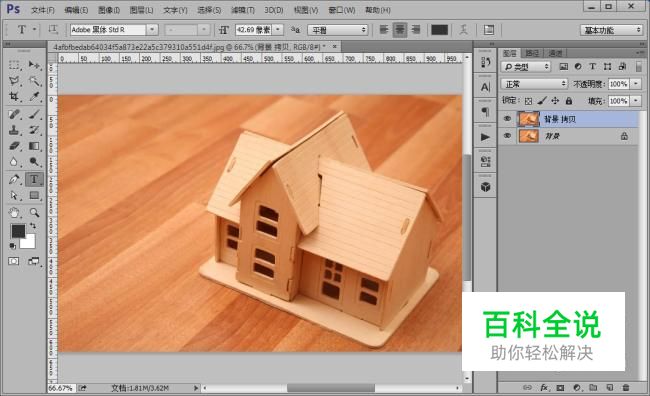Open the 图像(I) menu
Screen dimensions: 650x396
[109, 10]
